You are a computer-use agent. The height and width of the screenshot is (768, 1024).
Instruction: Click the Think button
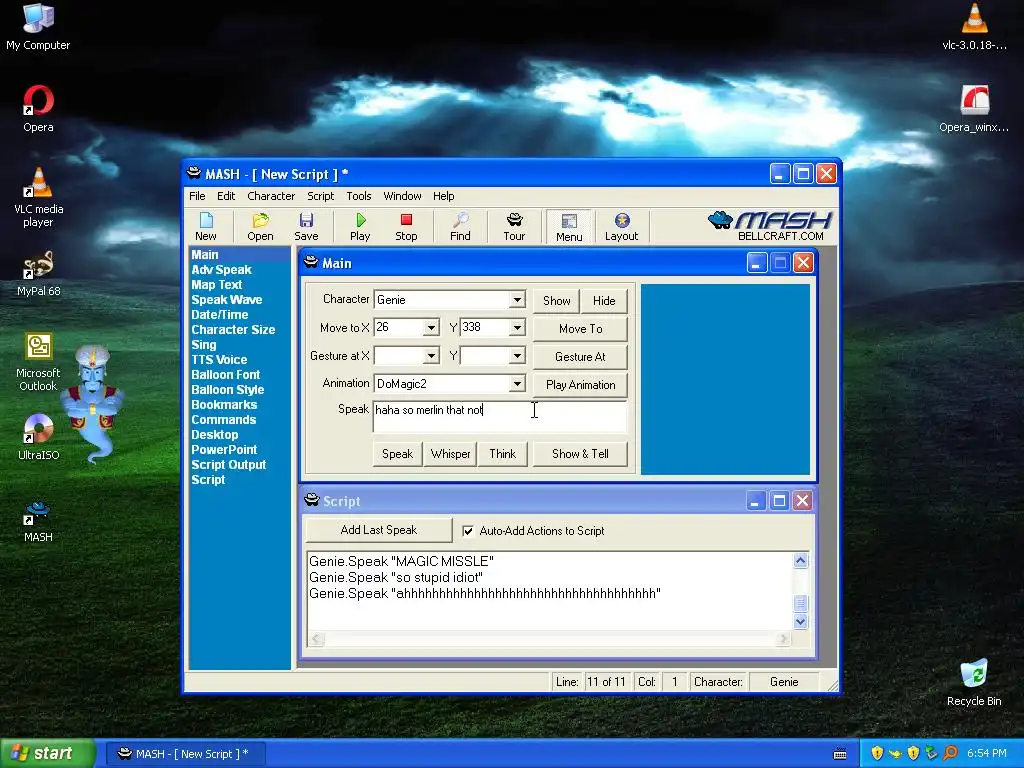click(x=503, y=454)
